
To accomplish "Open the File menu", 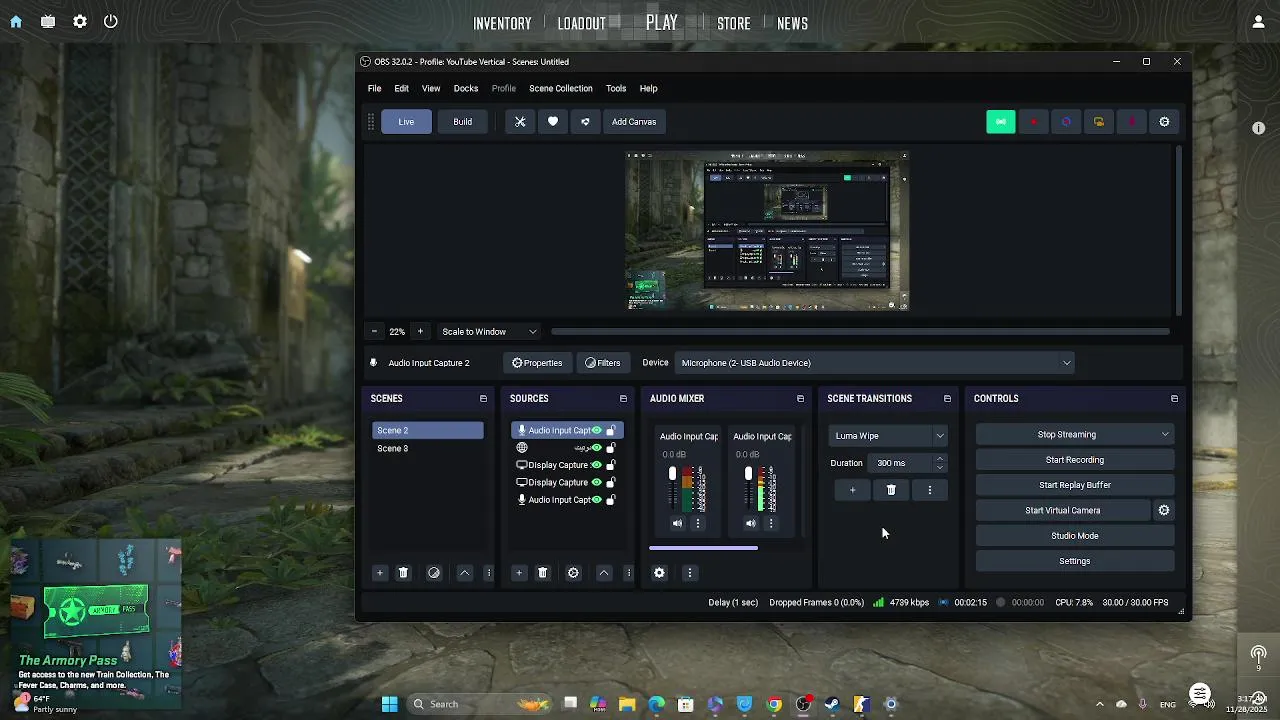I will (x=374, y=88).
